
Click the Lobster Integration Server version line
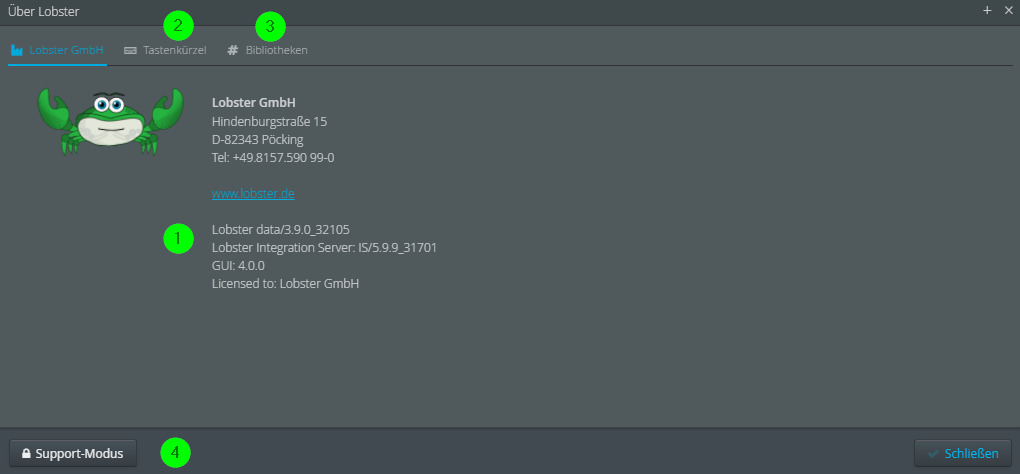[324, 247]
